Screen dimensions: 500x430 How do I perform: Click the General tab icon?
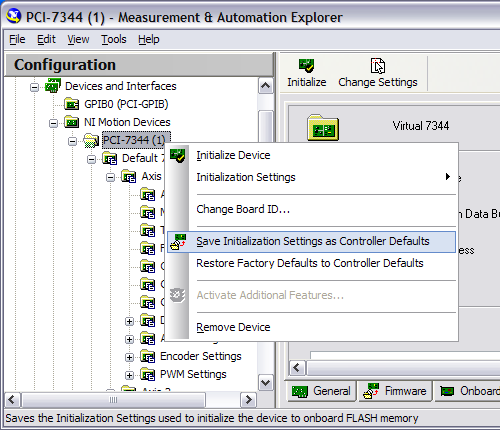(299, 391)
